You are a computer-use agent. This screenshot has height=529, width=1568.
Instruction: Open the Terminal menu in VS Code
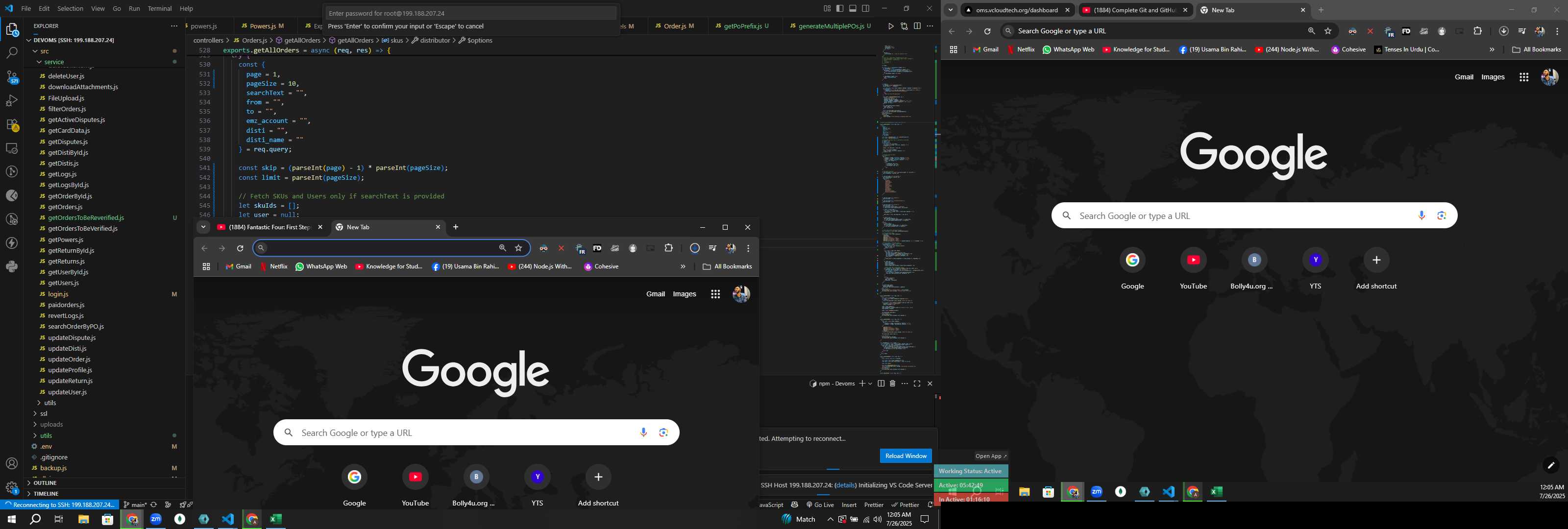click(159, 8)
